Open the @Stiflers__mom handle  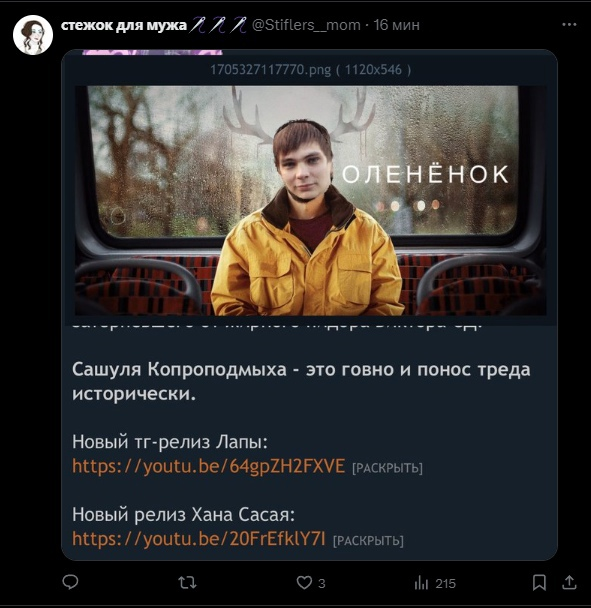(306, 25)
